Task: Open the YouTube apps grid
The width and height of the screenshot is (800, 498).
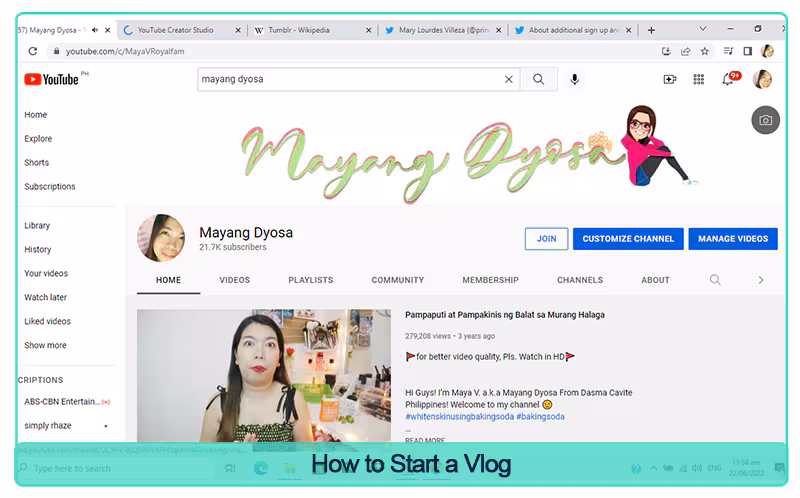Action: pyautogui.click(x=698, y=79)
